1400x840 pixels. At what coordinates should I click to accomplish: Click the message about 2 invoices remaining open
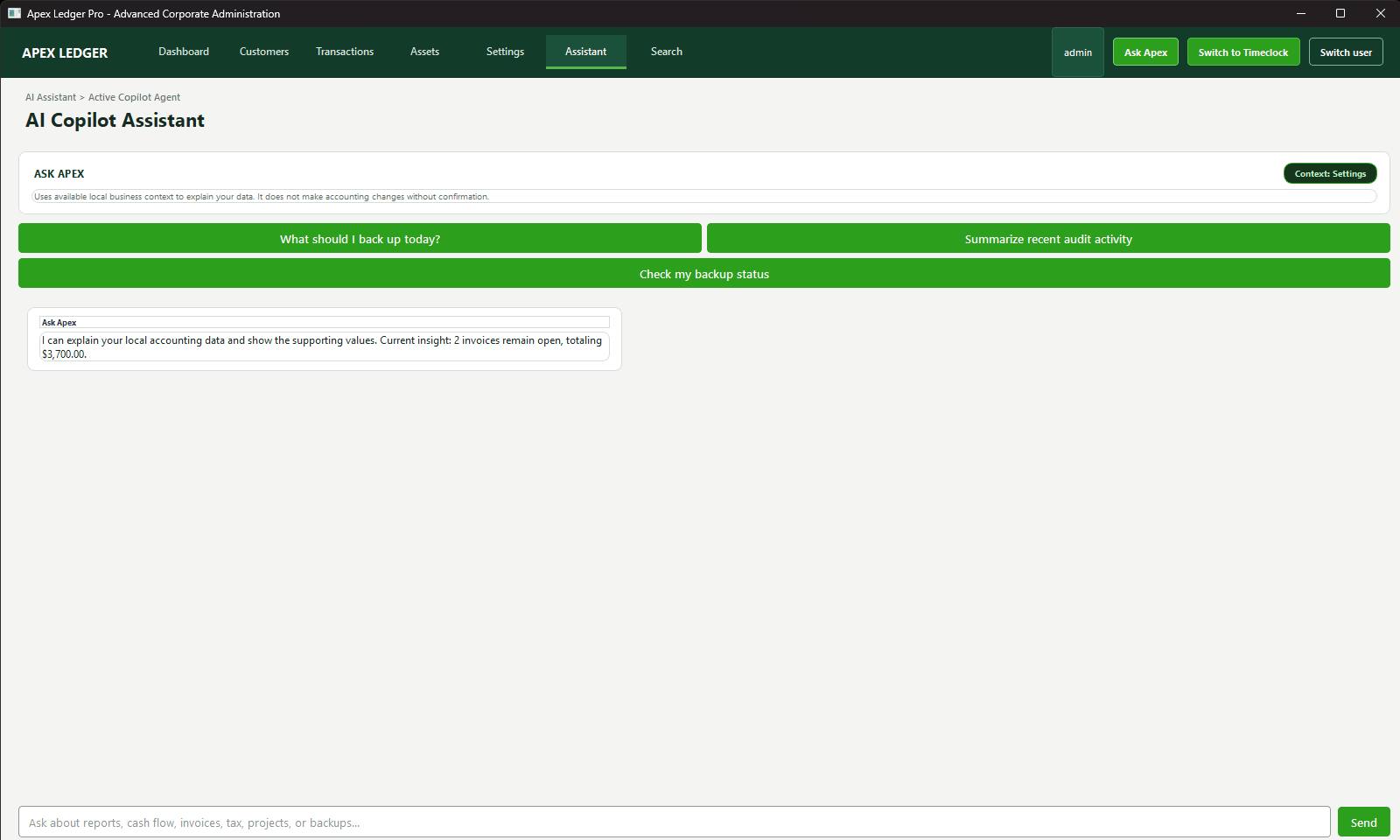[x=325, y=347]
